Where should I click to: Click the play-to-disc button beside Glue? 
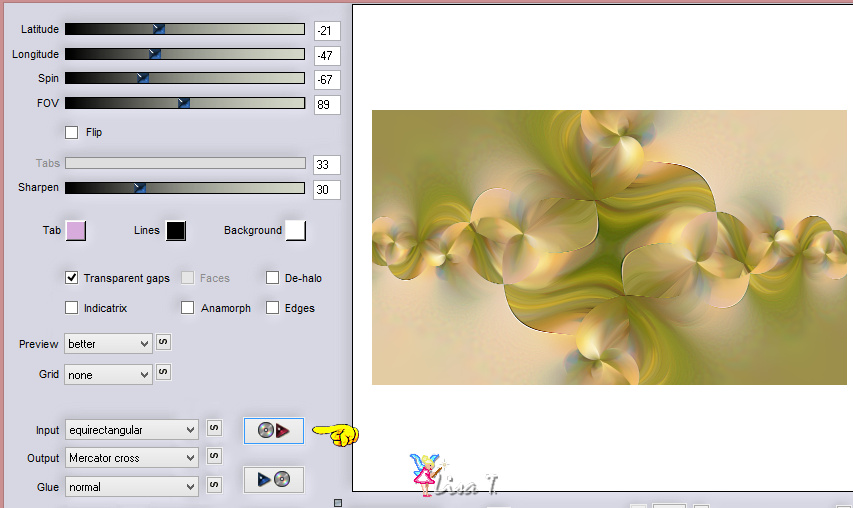pyautogui.click(x=274, y=480)
